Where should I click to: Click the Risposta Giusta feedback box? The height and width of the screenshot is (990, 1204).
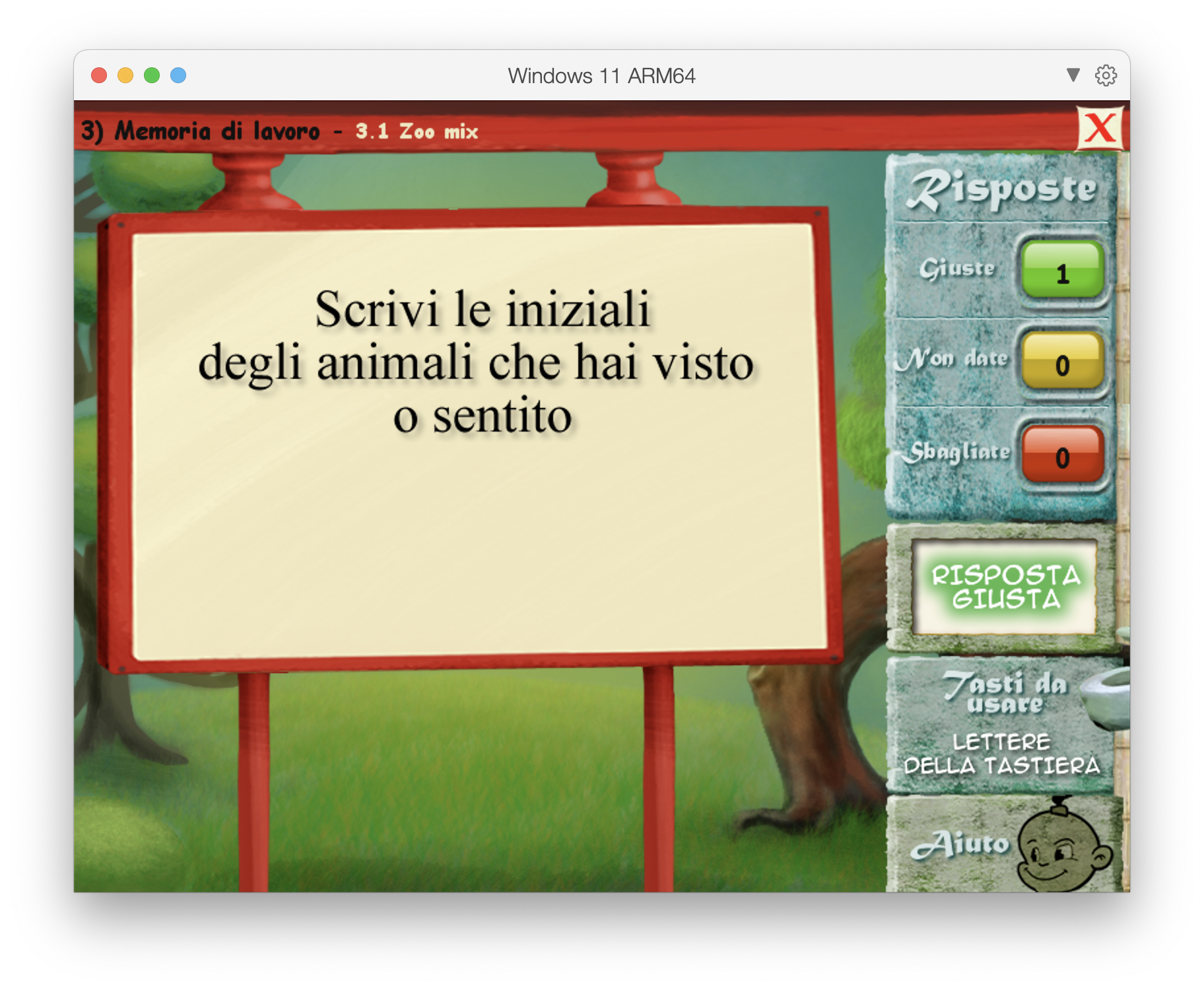point(1005,587)
